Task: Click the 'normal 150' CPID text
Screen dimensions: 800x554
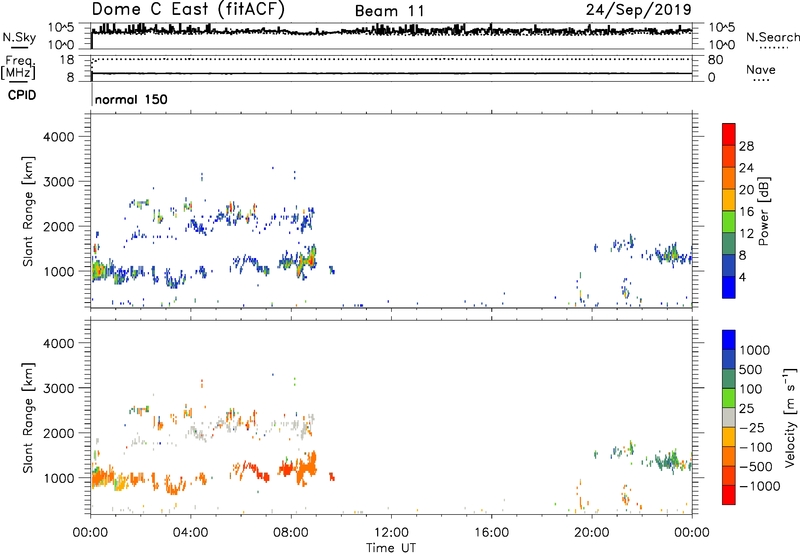Action: [131, 99]
